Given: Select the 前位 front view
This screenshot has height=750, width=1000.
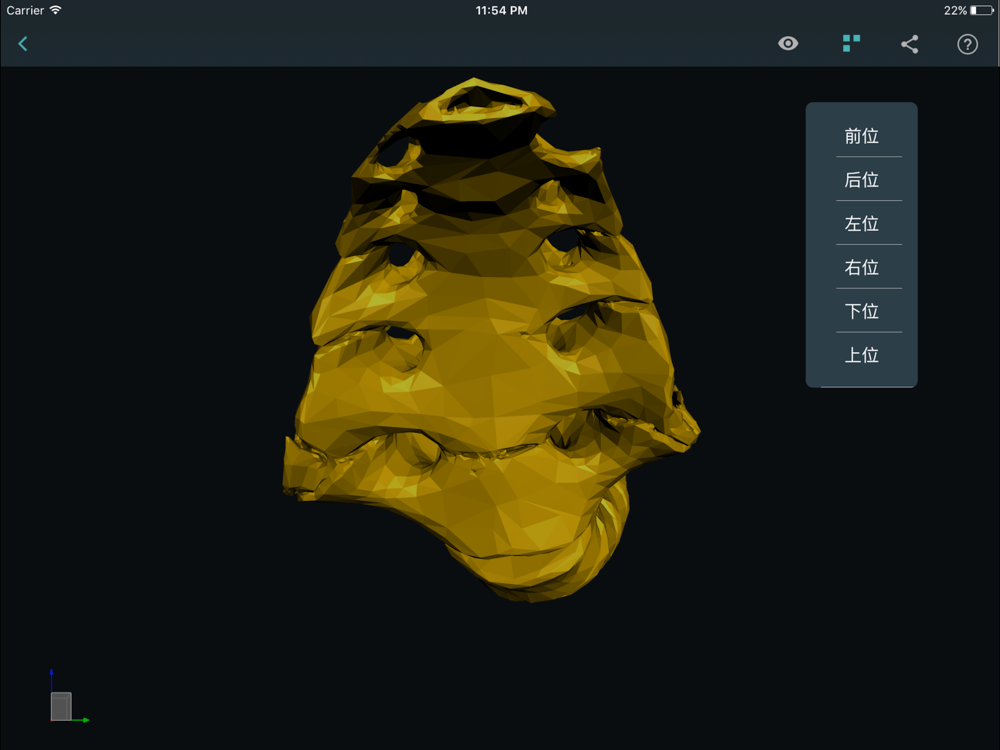Looking at the screenshot, I should (861, 136).
